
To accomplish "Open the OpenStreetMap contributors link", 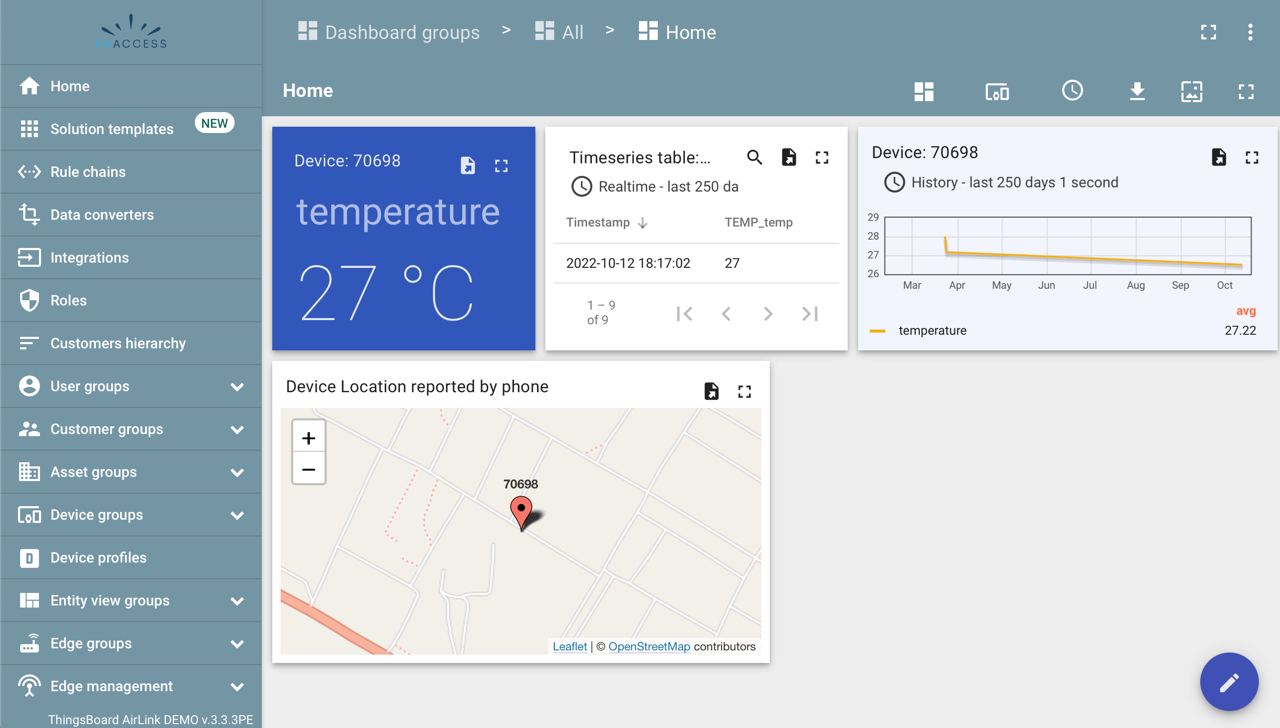I will tap(649, 646).
